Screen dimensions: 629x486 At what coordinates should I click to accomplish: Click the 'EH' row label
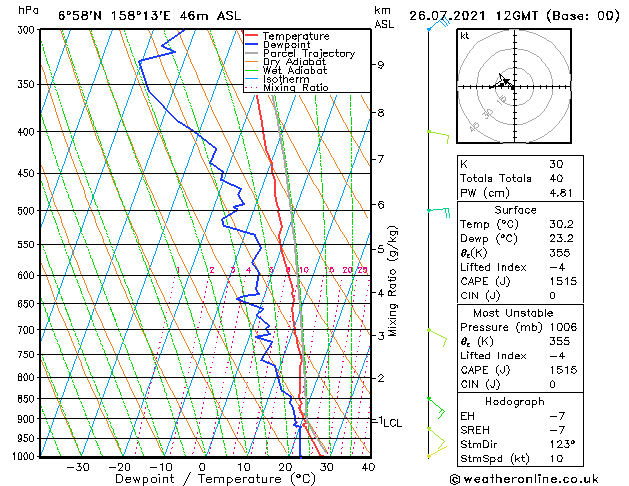[467, 416]
